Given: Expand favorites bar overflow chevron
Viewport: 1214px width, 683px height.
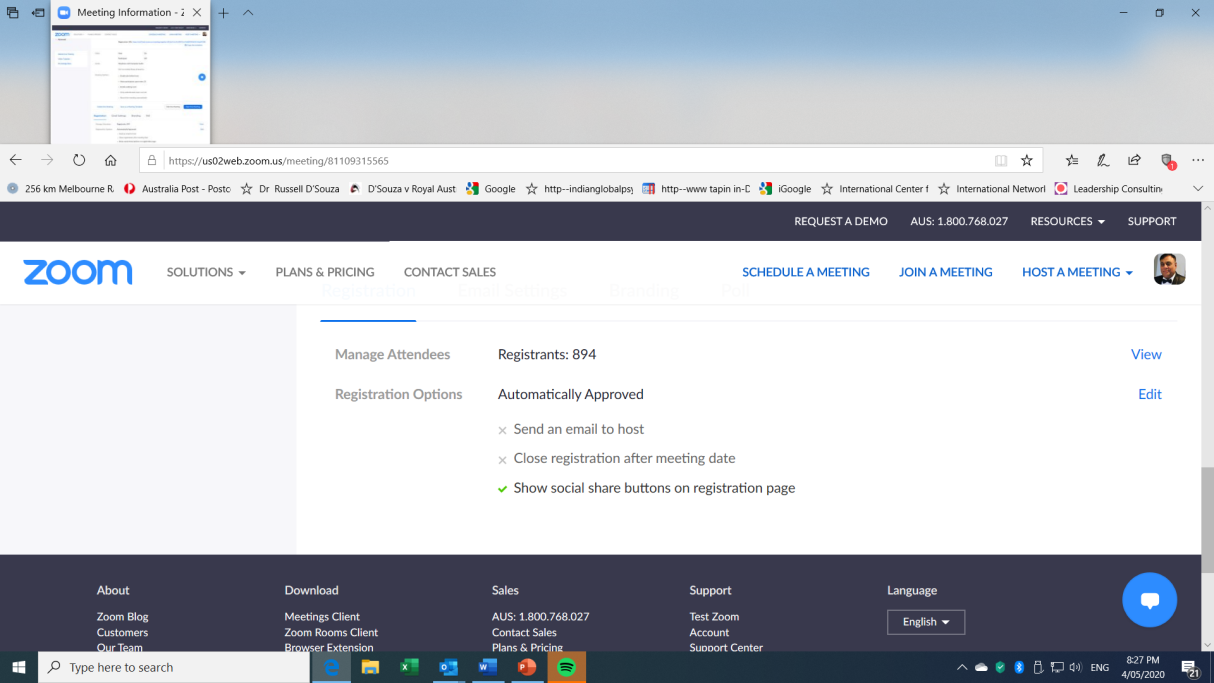Looking at the screenshot, I should coord(1198,188).
